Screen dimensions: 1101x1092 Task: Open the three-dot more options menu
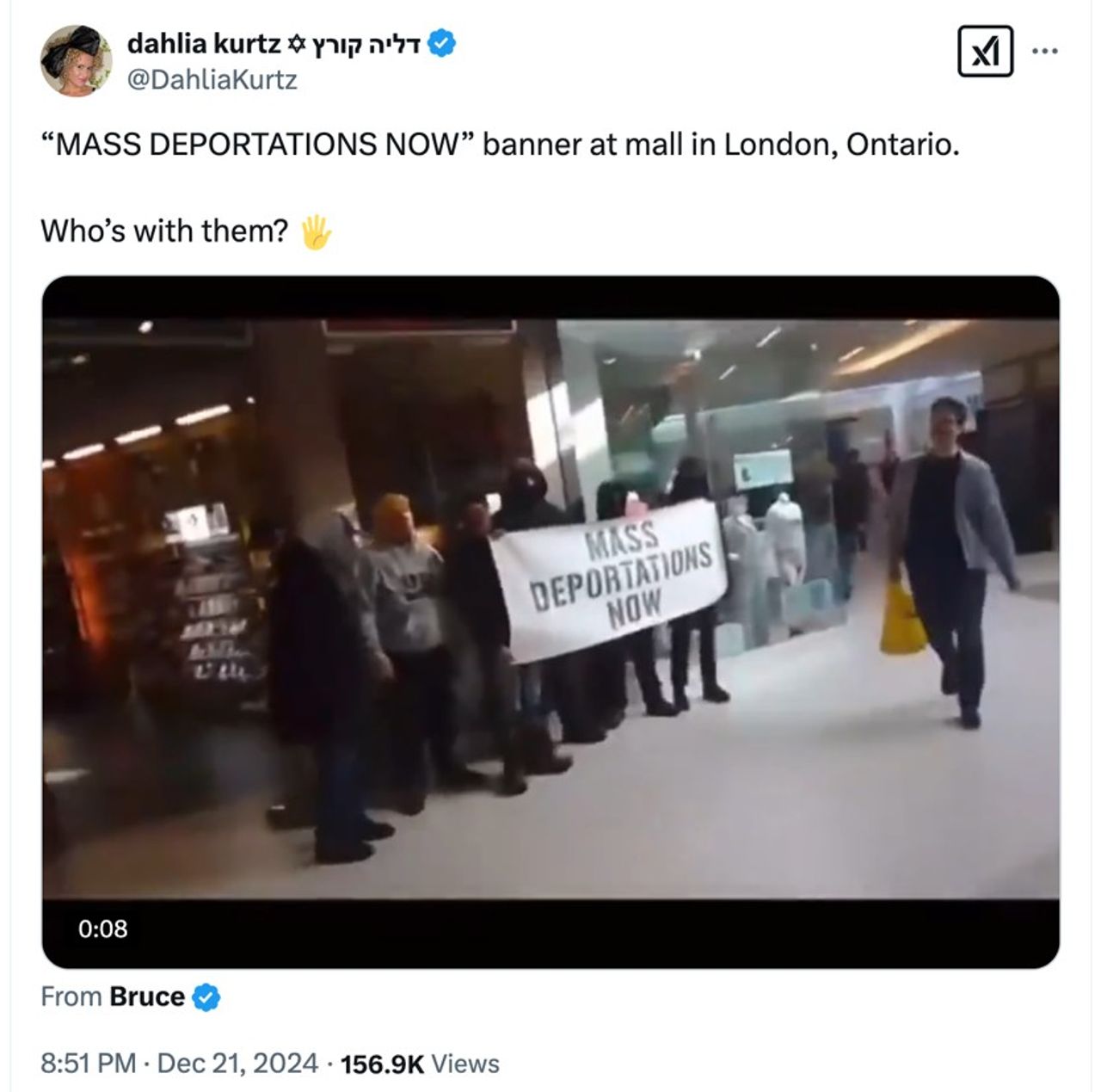1045,52
